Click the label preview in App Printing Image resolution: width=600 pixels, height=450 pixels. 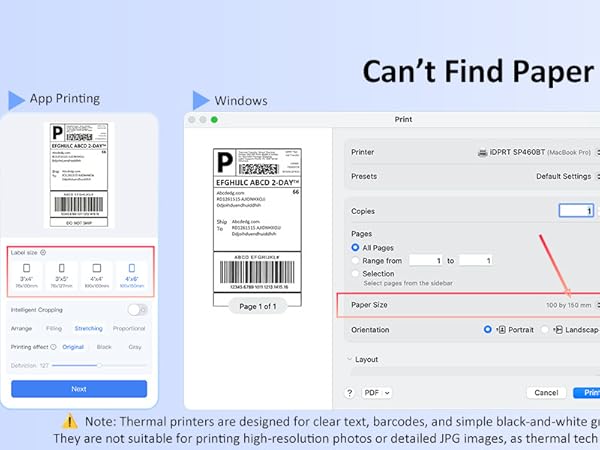pyautogui.click(x=79, y=175)
